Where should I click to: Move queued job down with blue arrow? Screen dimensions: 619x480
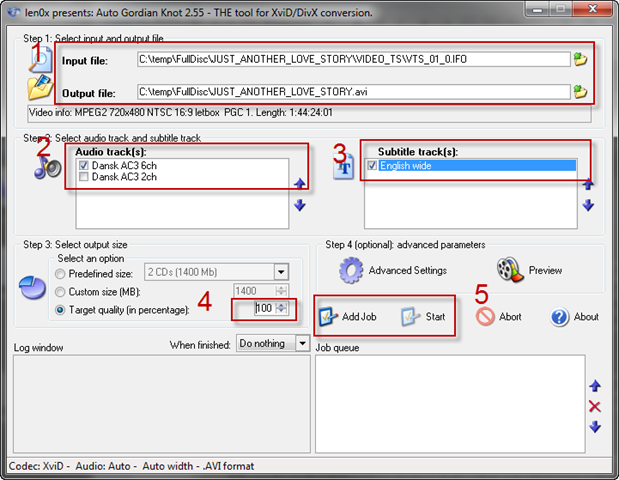595,427
